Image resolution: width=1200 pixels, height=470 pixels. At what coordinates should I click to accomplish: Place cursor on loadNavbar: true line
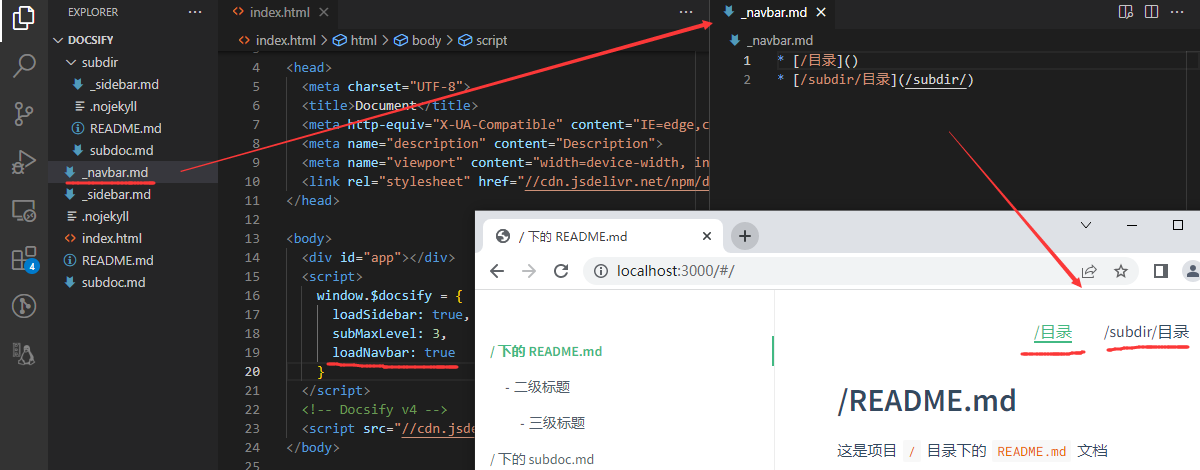[x=394, y=352]
